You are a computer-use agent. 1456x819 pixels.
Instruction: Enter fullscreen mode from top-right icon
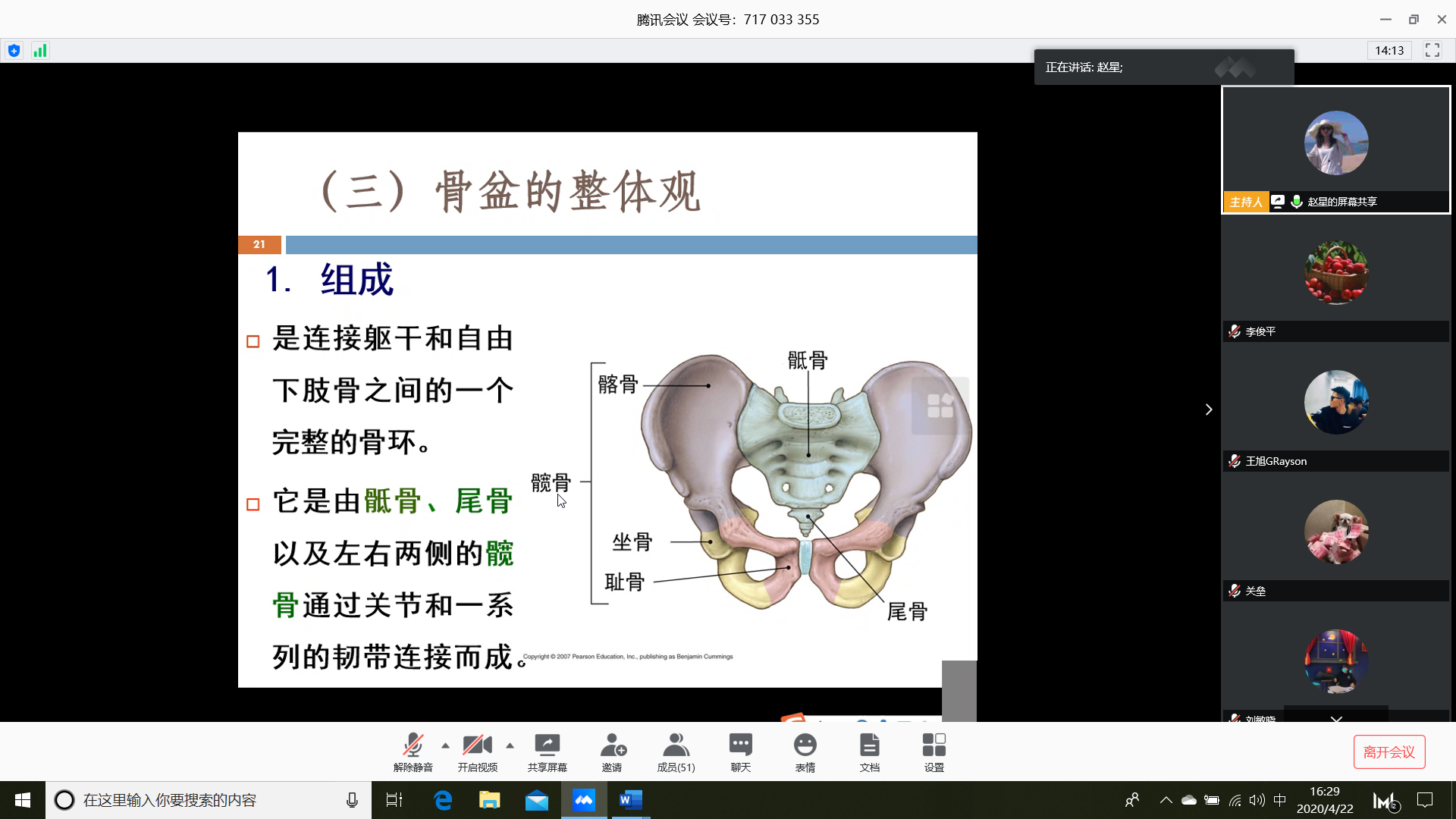1432,50
